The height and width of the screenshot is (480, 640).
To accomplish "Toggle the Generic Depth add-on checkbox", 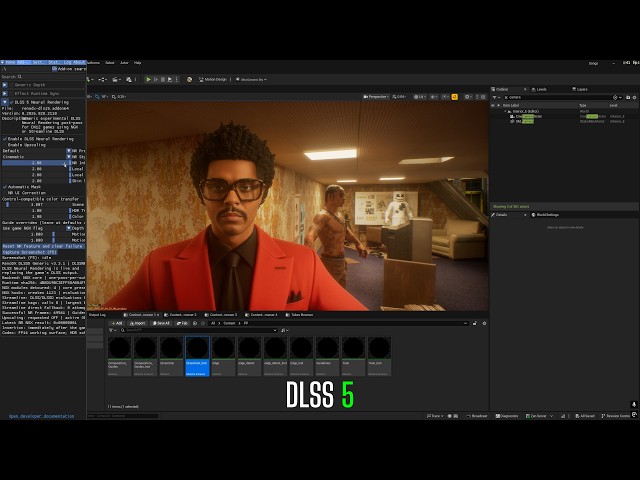I will [11, 85].
